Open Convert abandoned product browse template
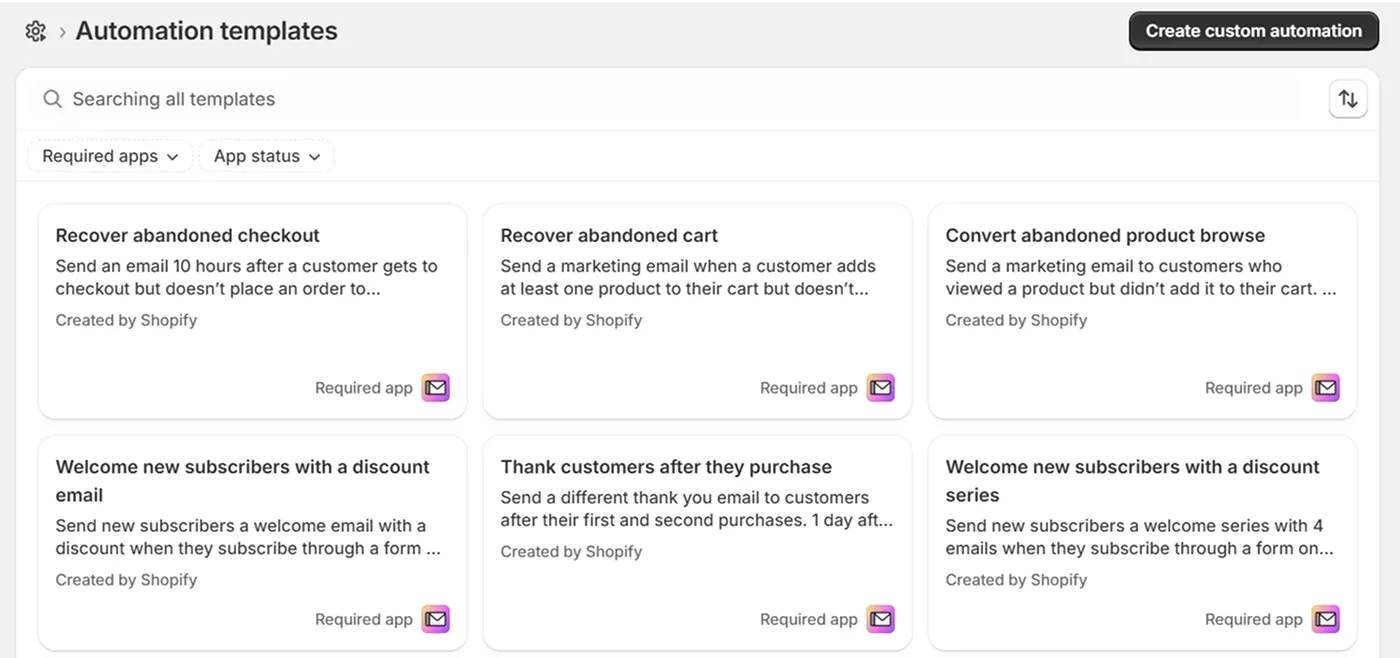This screenshot has height=658, width=1400. (1142, 310)
